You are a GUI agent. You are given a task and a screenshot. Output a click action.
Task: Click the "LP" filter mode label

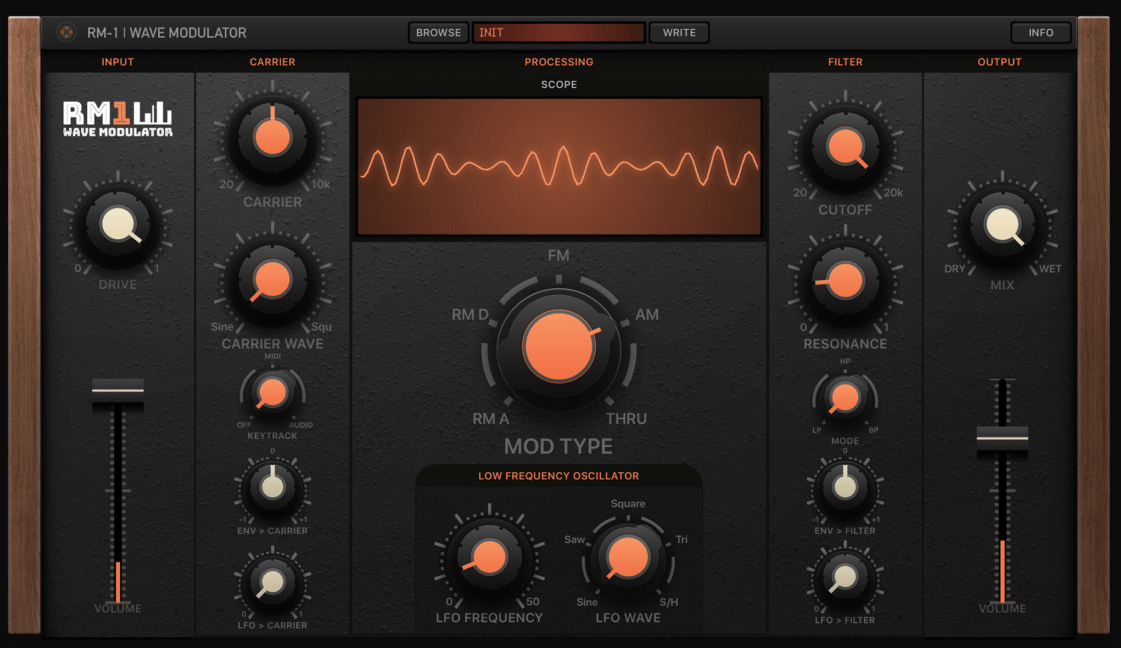816,431
